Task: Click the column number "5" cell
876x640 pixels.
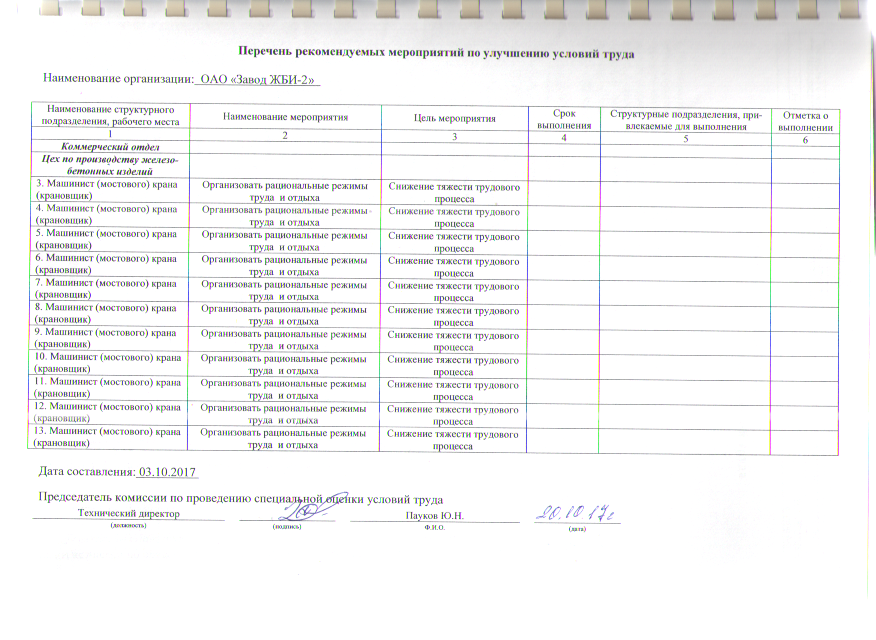Action: pyautogui.click(x=686, y=138)
